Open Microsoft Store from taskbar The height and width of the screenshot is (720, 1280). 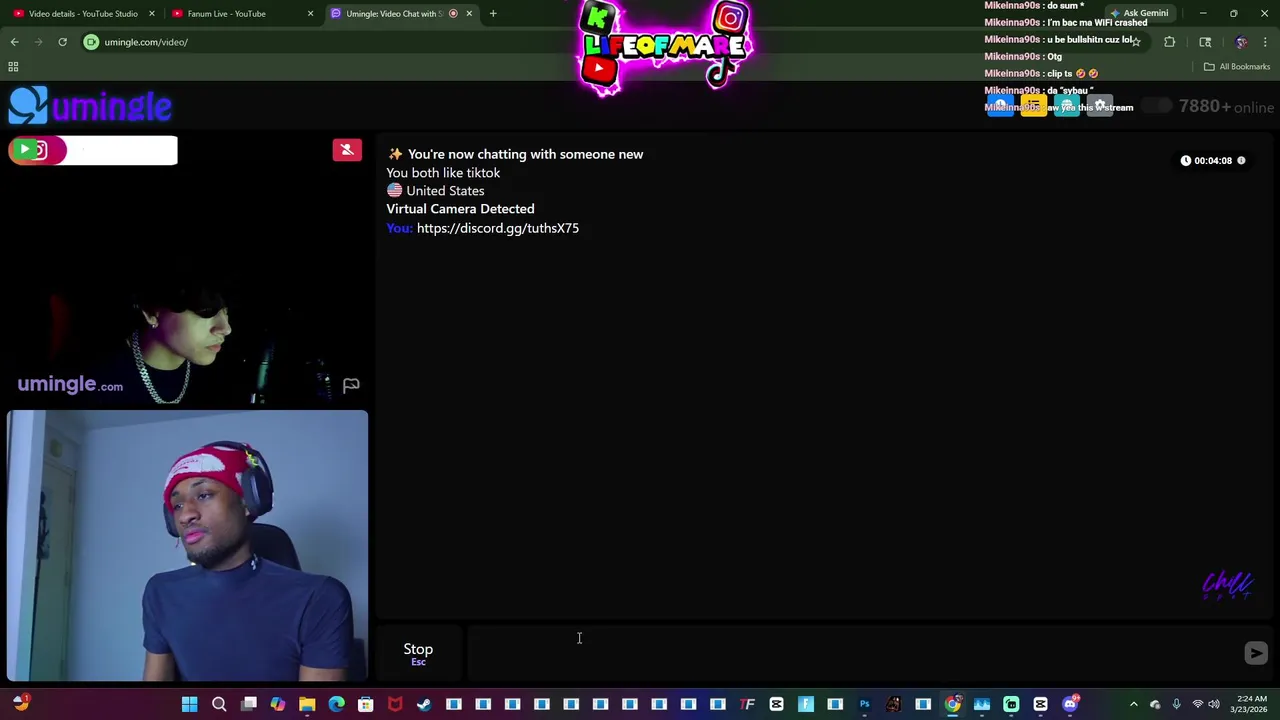pyautogui.click(x=366, y=705)
